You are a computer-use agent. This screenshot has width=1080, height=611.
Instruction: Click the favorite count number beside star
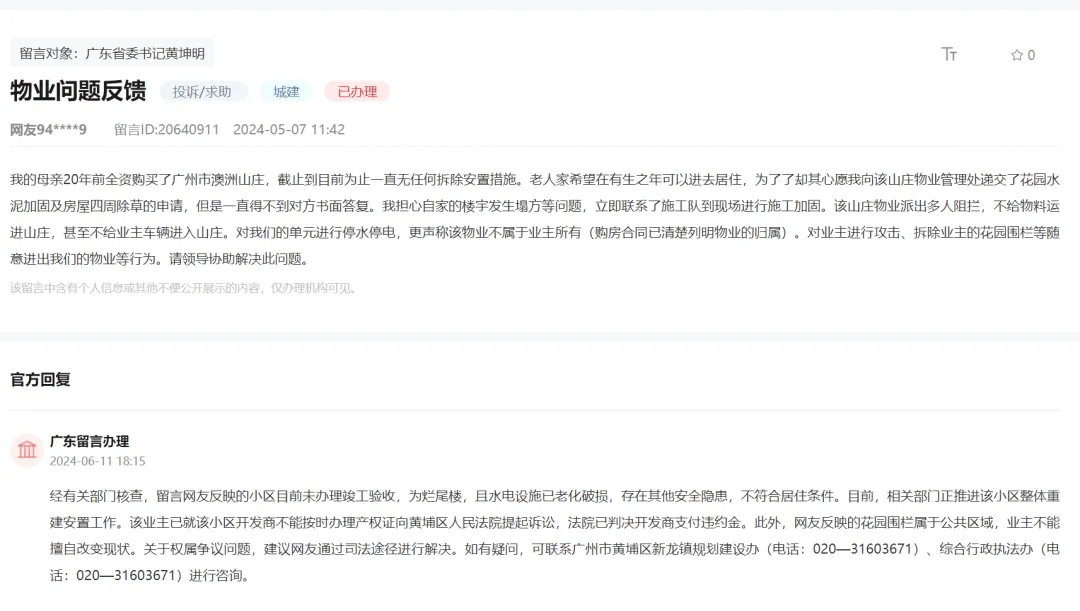click(1031, 55)
